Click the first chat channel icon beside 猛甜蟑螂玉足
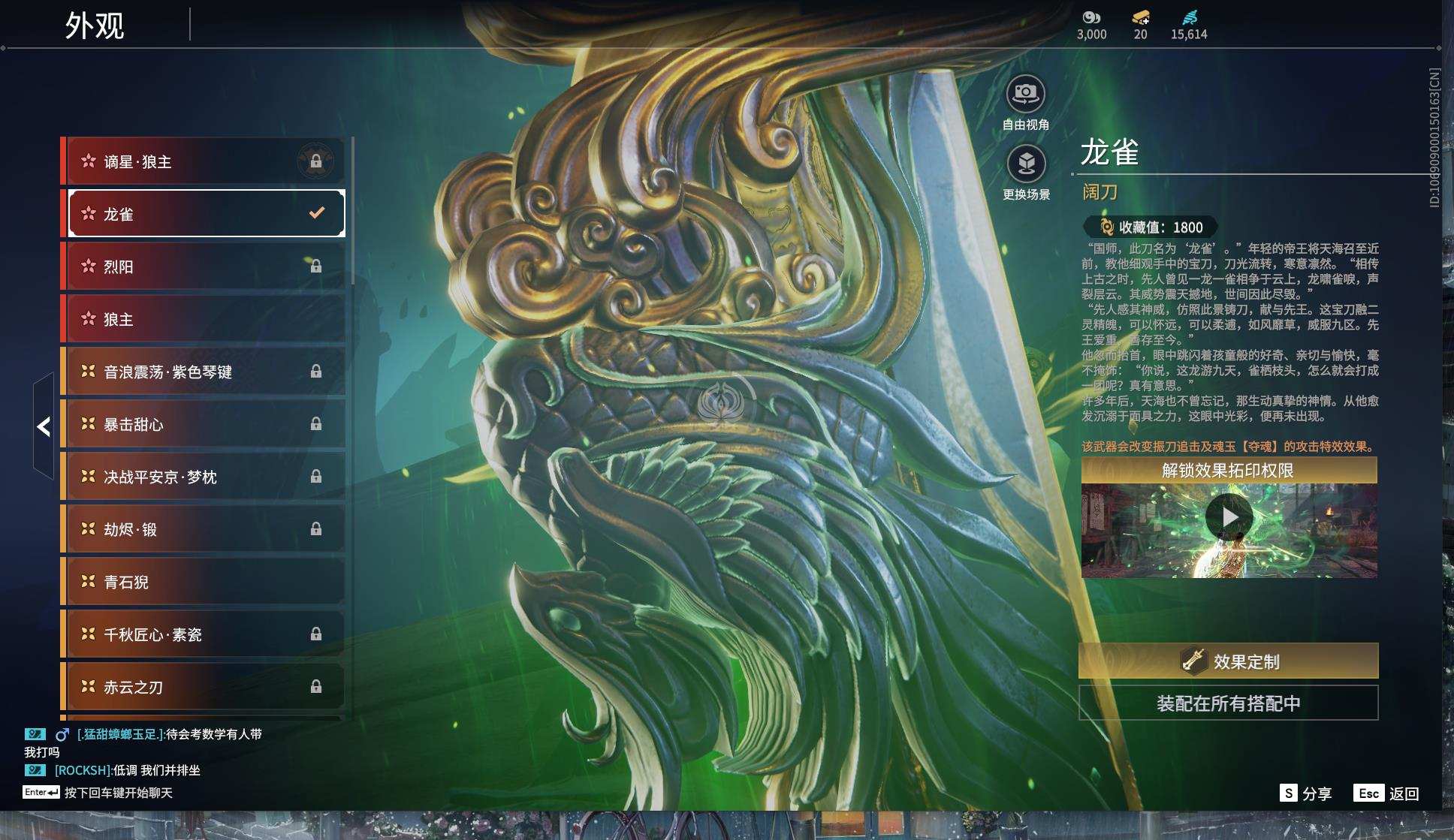Image resolution: width=1454 pixels, height=840 pixels. 35,734
